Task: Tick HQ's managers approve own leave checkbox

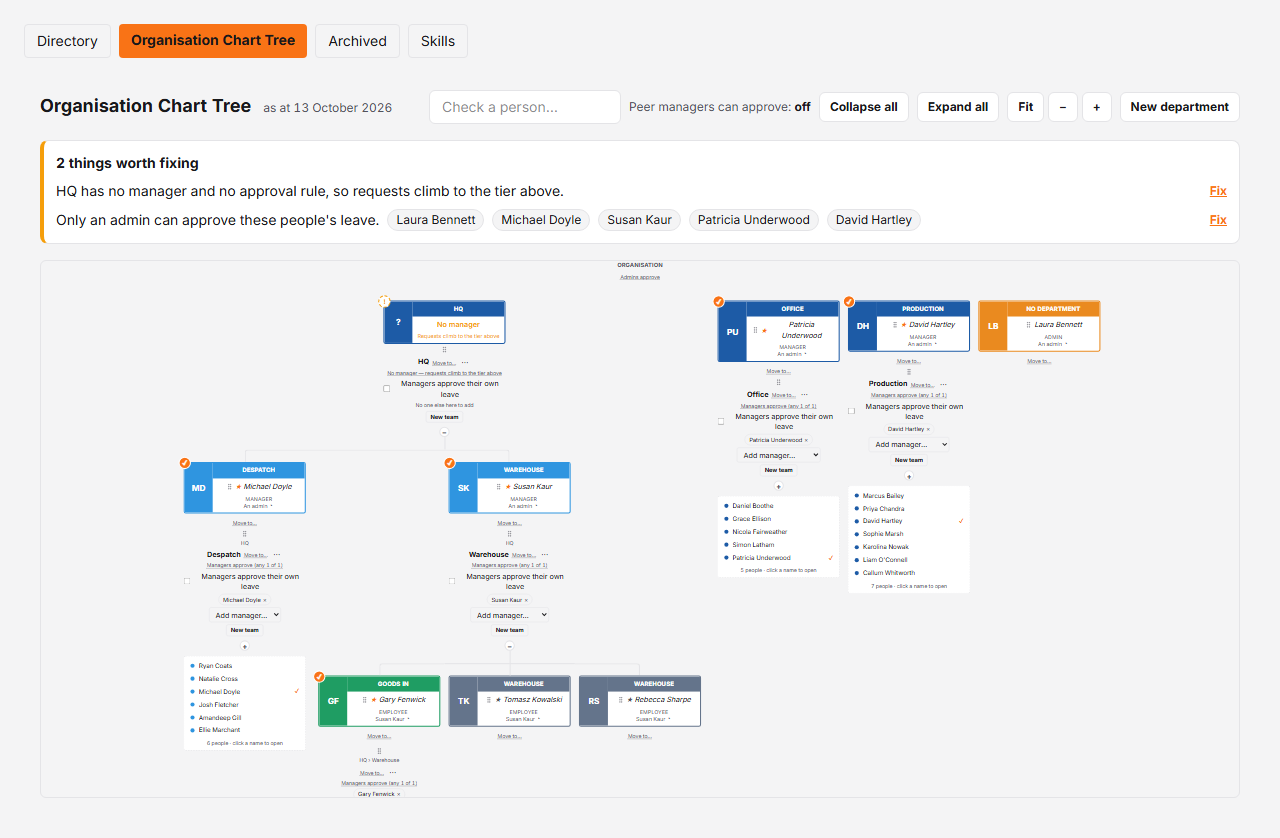Action: pos(387,389)
